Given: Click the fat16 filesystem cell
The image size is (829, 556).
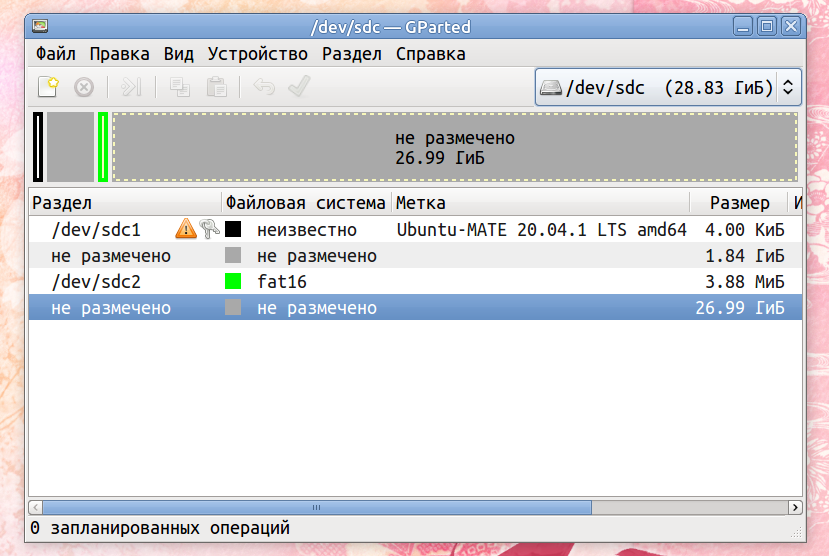Looking at the screenshot, I should 282,281.
